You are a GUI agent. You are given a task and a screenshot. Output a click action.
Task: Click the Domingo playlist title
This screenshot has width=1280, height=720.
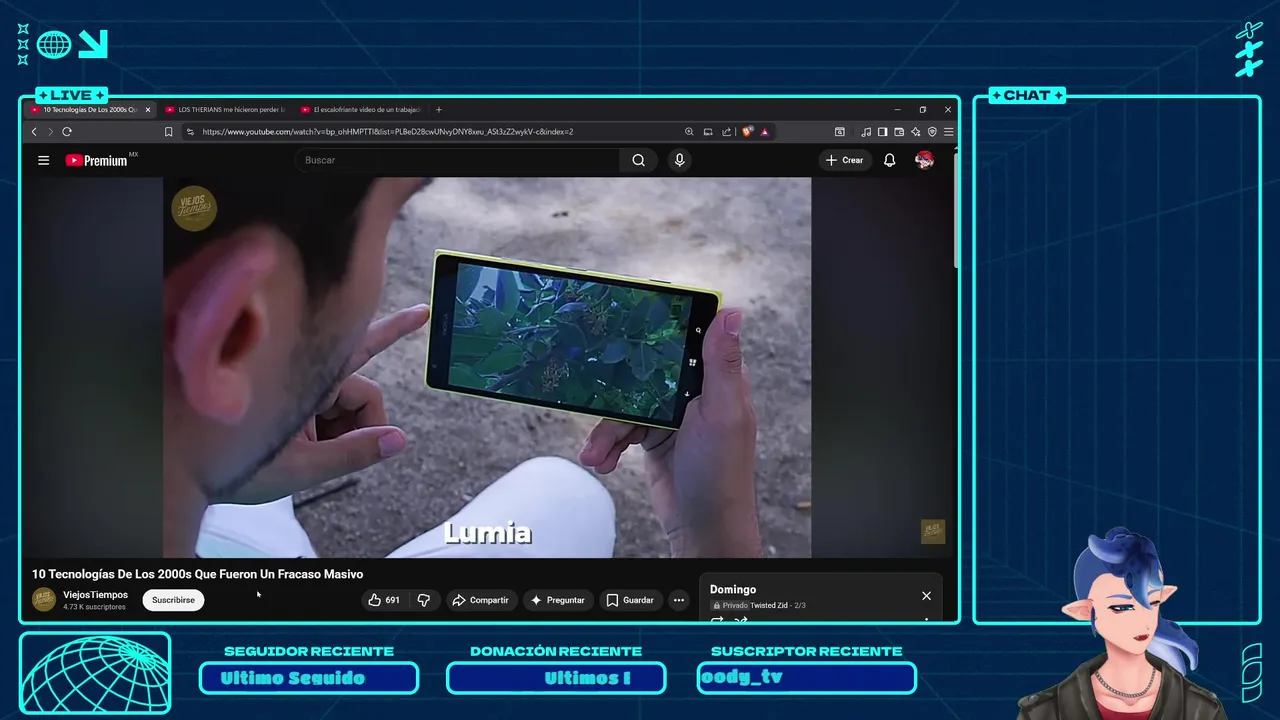tap(733, 589)
